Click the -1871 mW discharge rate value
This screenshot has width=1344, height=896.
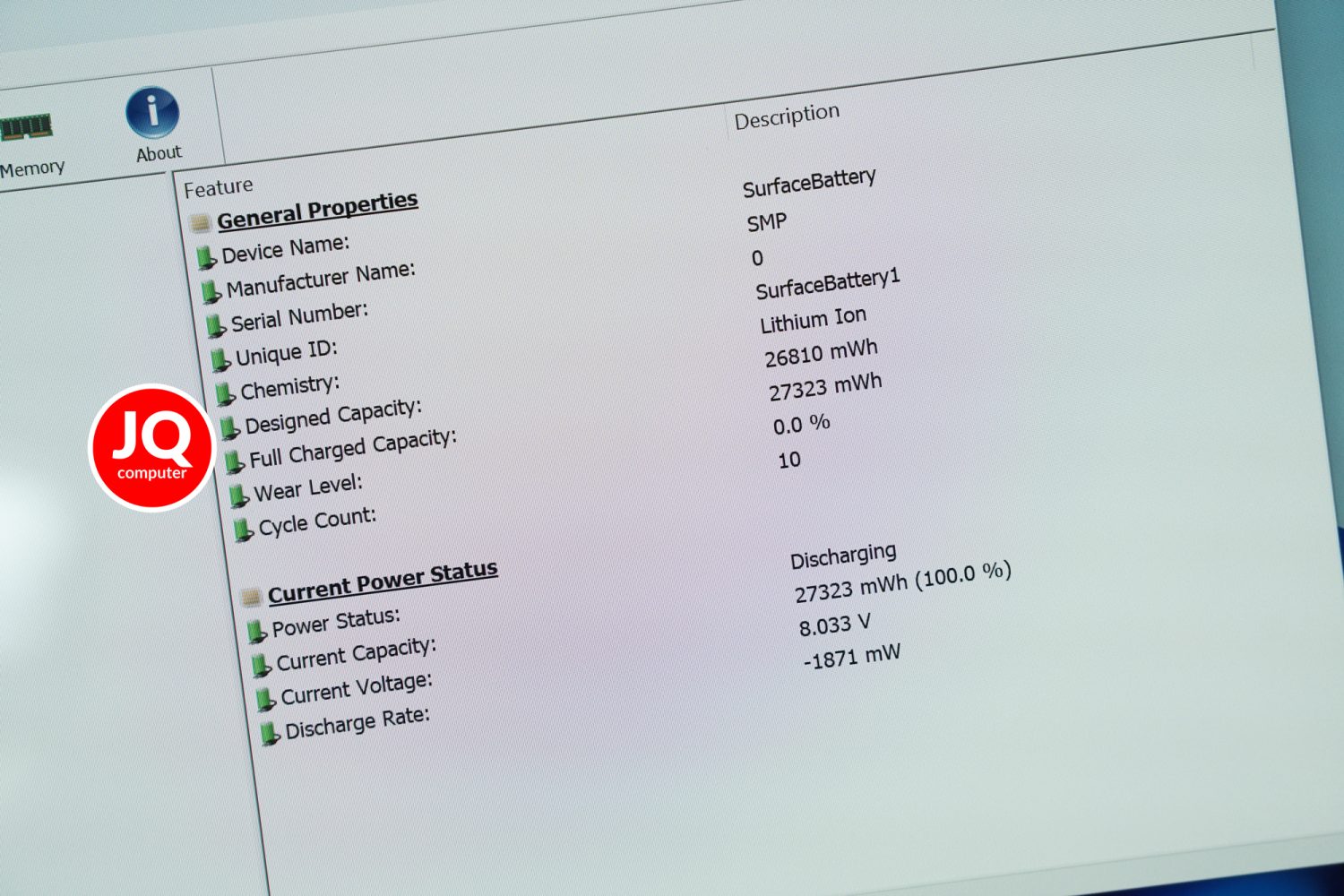pyautogui.click(x=852, y=658)
